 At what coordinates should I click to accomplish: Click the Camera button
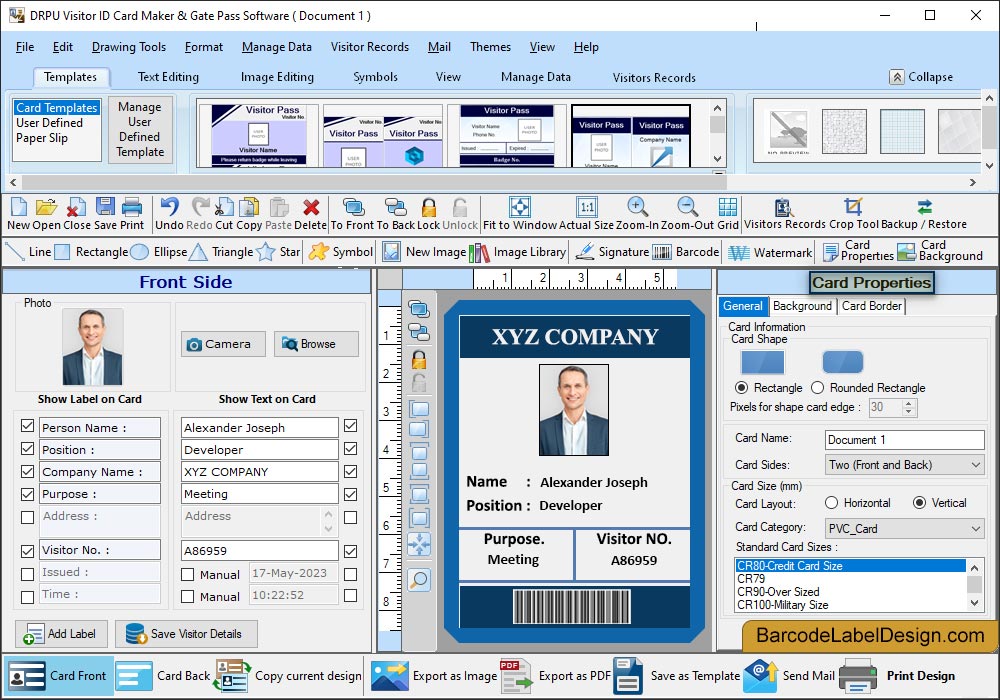(x=223, y=344)
